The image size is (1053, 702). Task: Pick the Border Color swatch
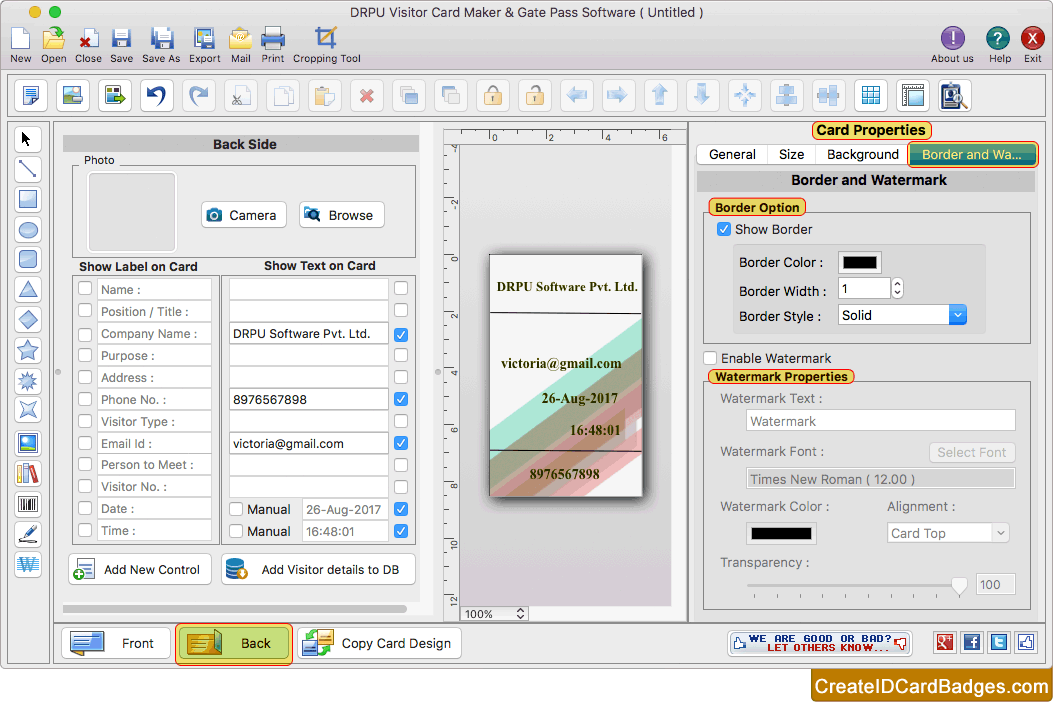point(860,263)
